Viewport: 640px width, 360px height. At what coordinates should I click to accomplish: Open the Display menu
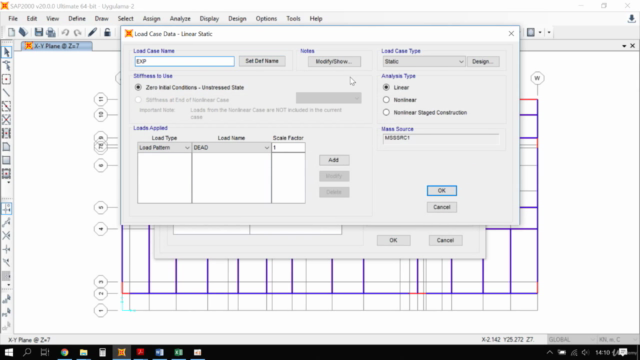[209, 19]
